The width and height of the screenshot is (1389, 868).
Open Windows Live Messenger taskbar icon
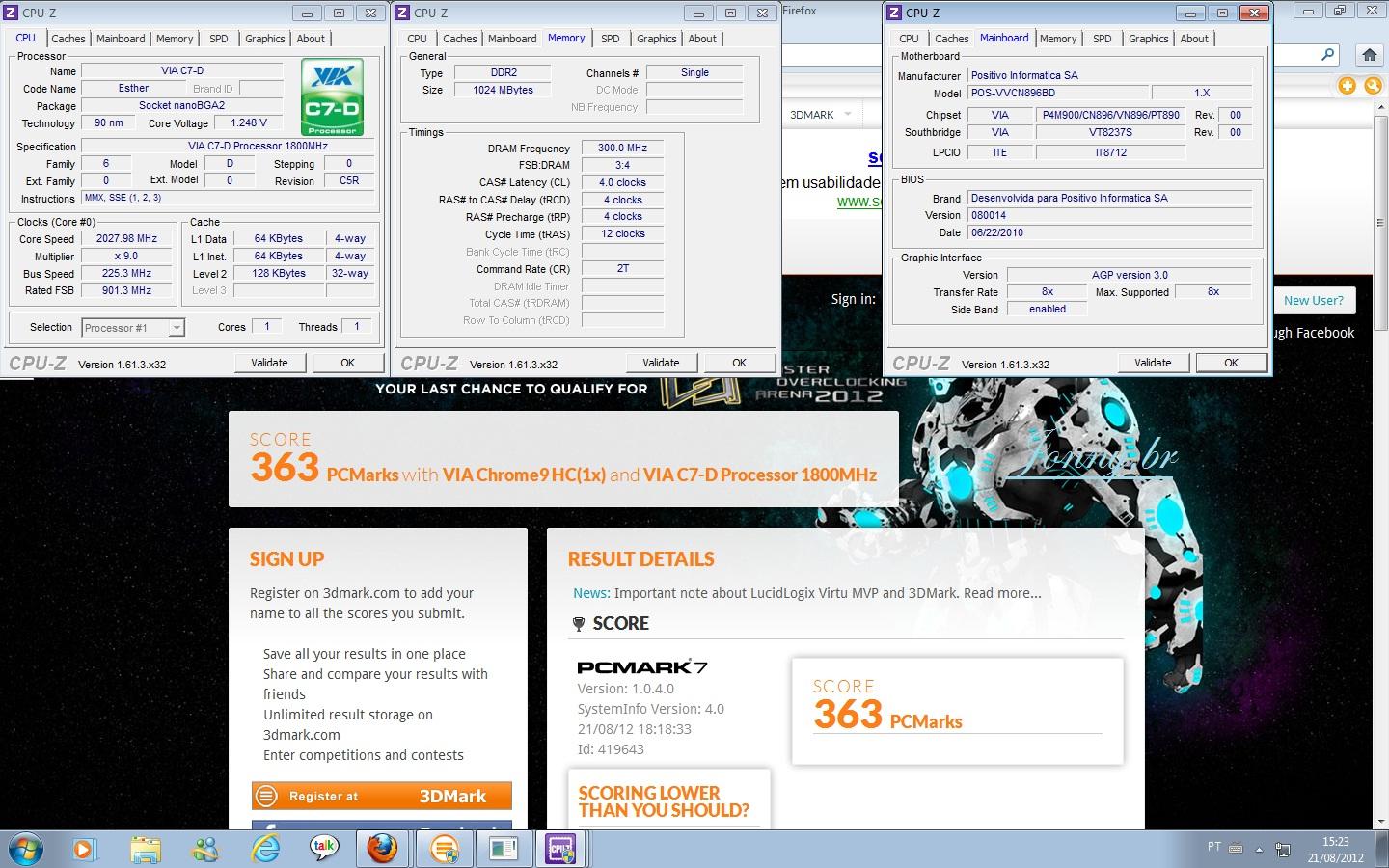(x=205, y=849)
